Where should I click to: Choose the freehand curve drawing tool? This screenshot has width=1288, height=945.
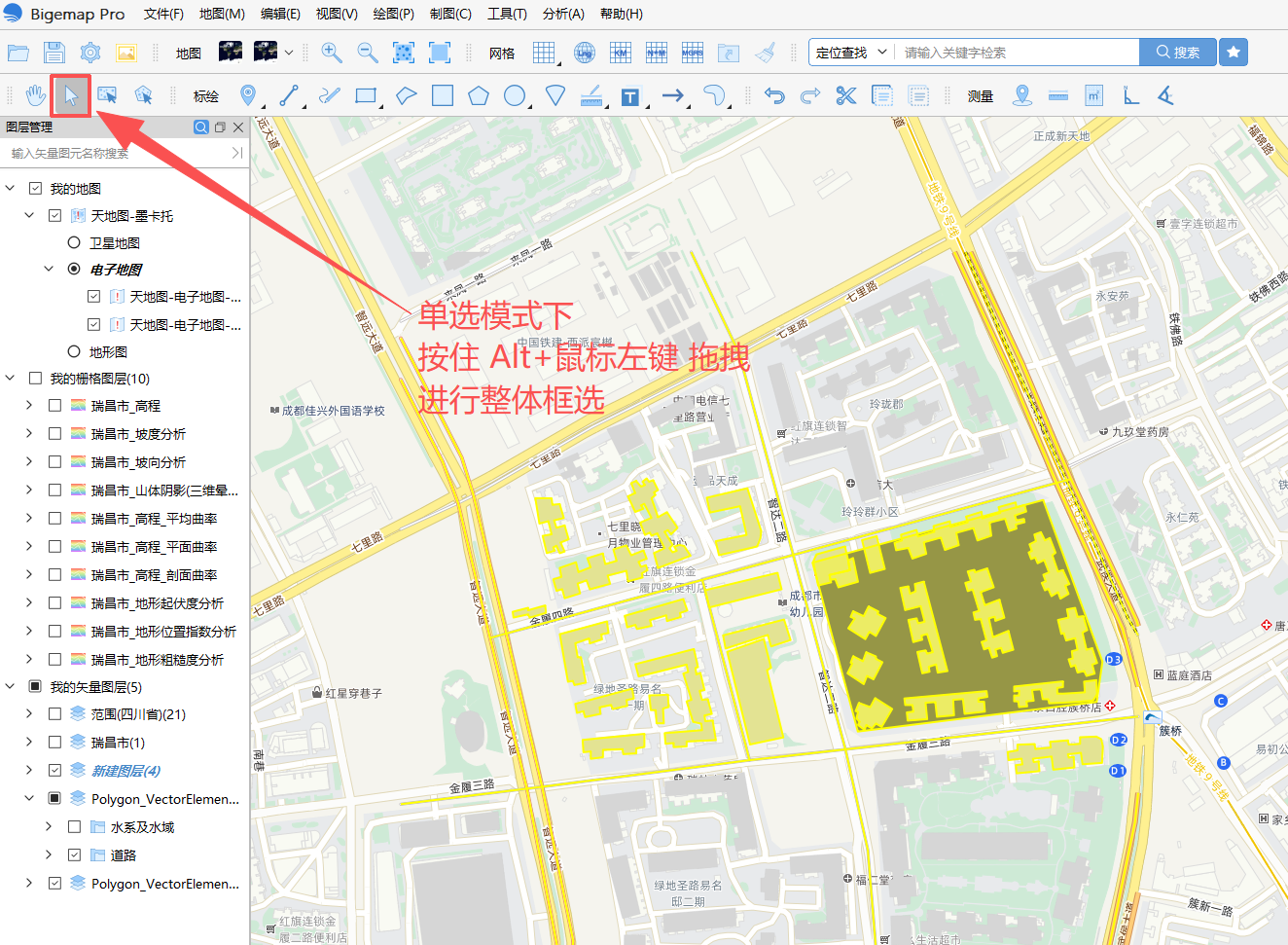point(330,95)
